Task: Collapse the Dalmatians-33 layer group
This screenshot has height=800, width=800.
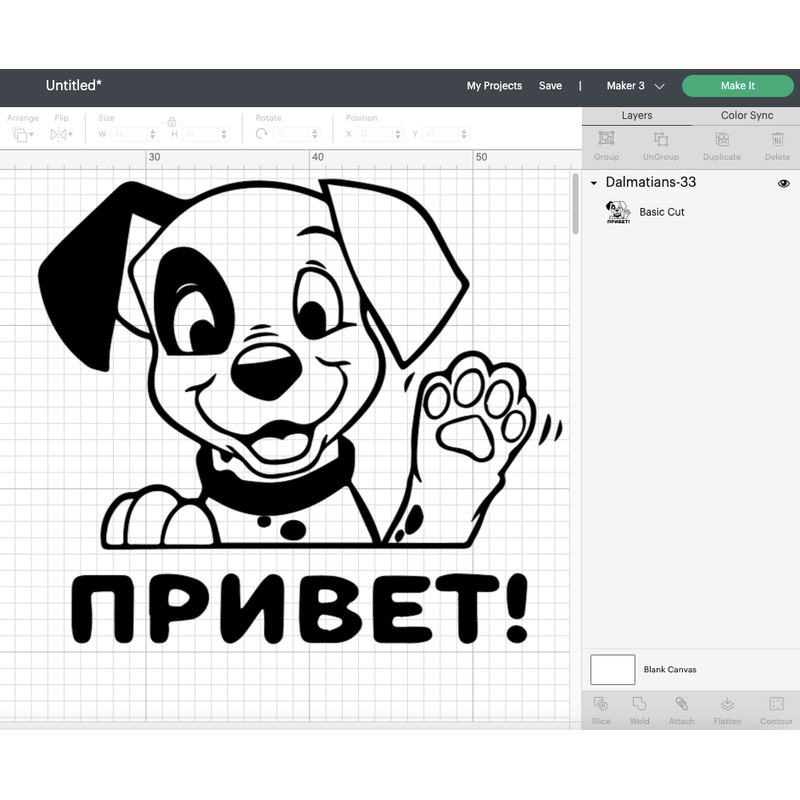Action: [593, 183]
